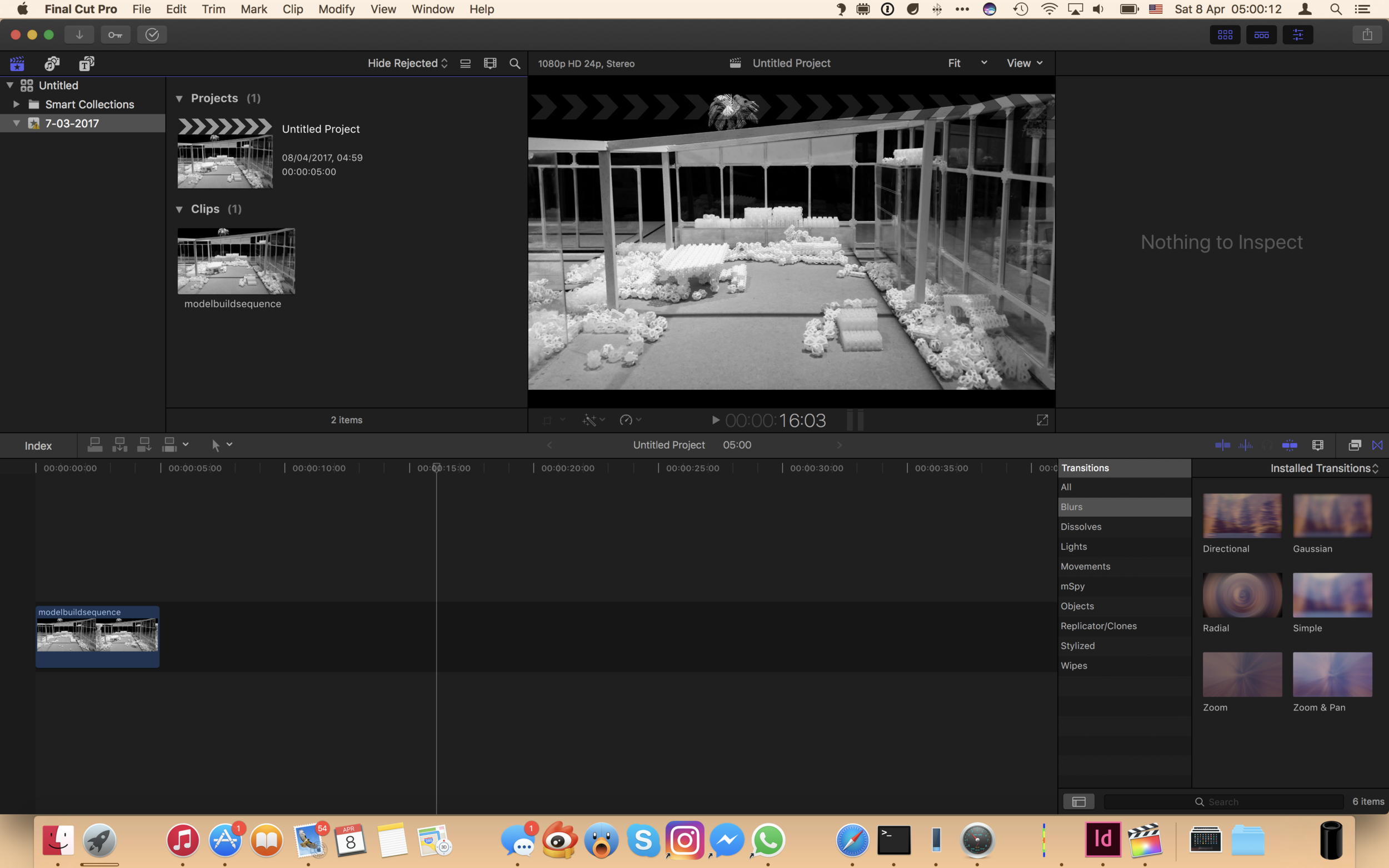Viewport: 1389px width, 868px height.
Task: Toggle video skimming
Action: click(1222, 445)
